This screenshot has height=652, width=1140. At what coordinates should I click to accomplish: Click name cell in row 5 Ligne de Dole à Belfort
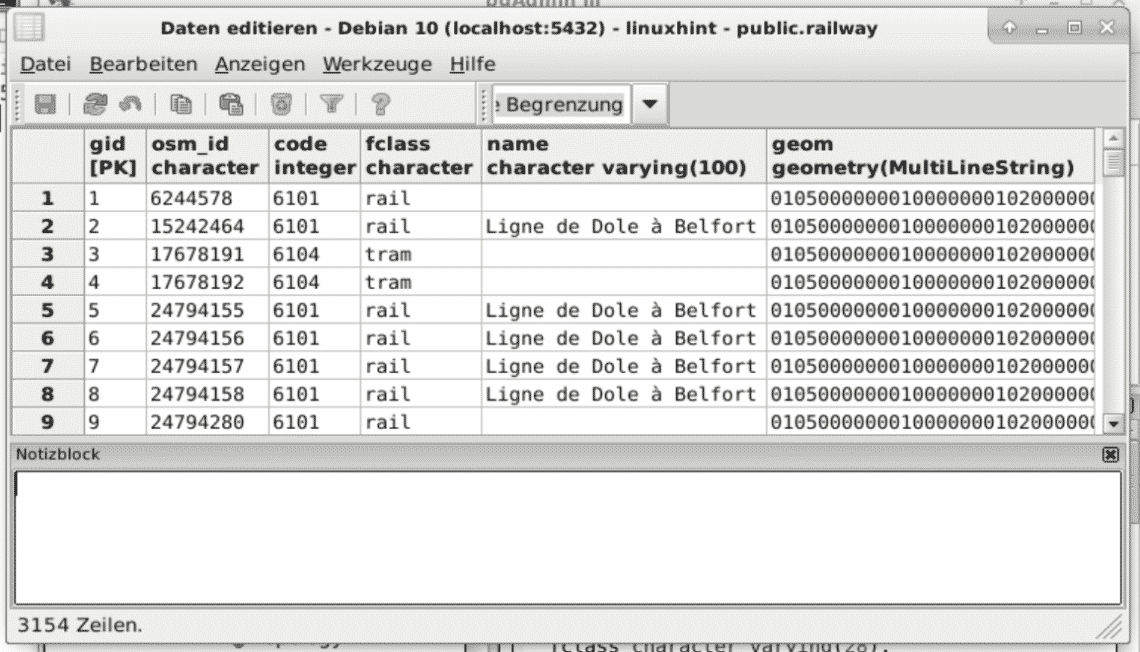(x=623, y=310)
